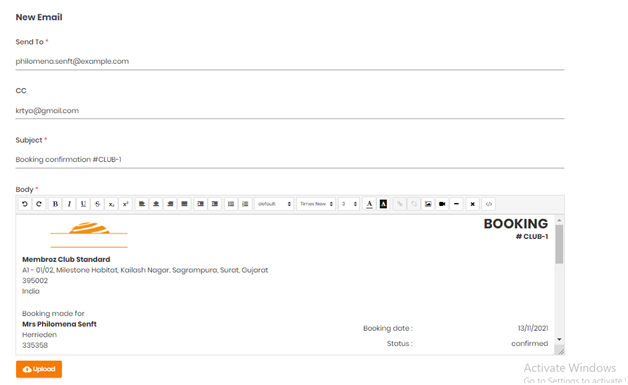The image size is (628, 385).
Task: Align text left
Action: [x=142, y=204]
